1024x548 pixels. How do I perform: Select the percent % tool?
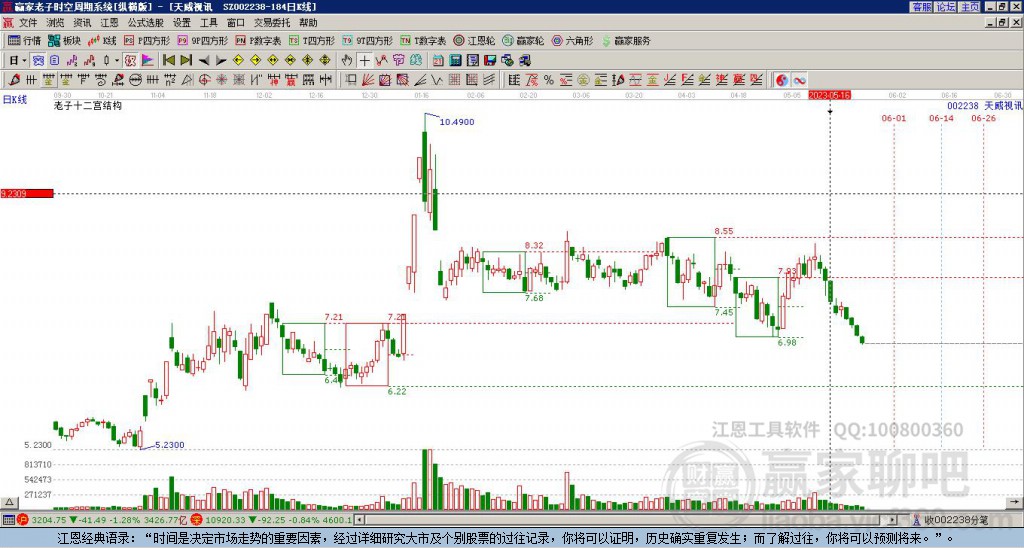tap(549, 80)
